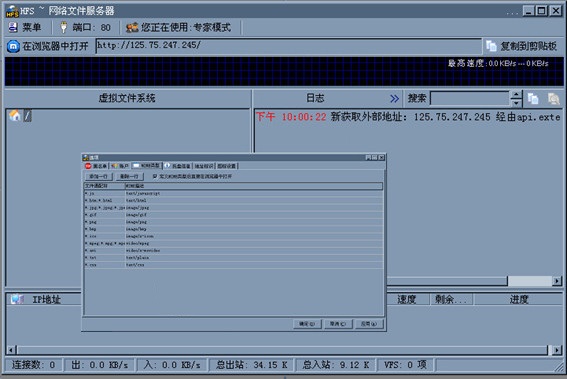Click the 总入站: 9.12 K status entry

pos(336,365)
